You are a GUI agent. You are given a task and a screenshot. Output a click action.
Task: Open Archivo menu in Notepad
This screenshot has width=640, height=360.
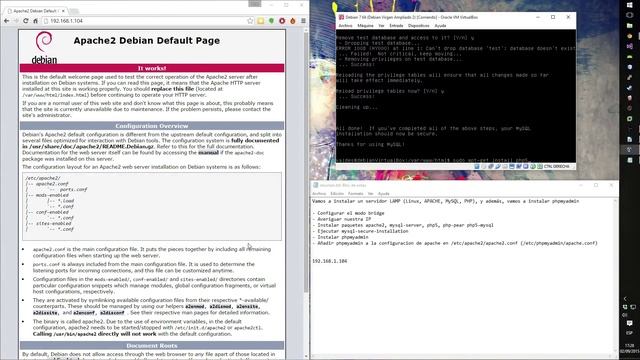pyautogui.click(x=319, y=193)
